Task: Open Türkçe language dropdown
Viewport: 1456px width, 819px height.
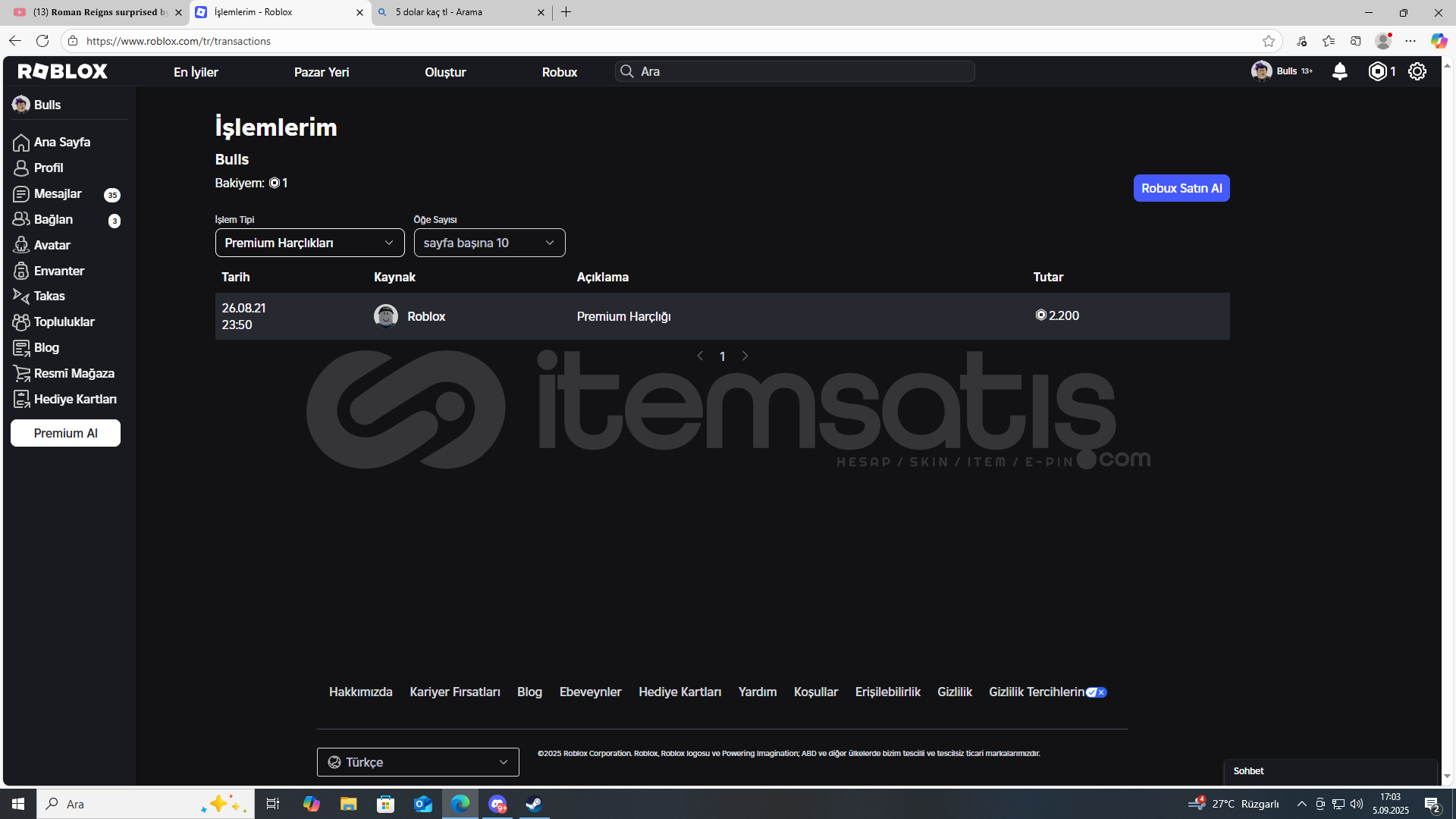Action: pos(418,762)
